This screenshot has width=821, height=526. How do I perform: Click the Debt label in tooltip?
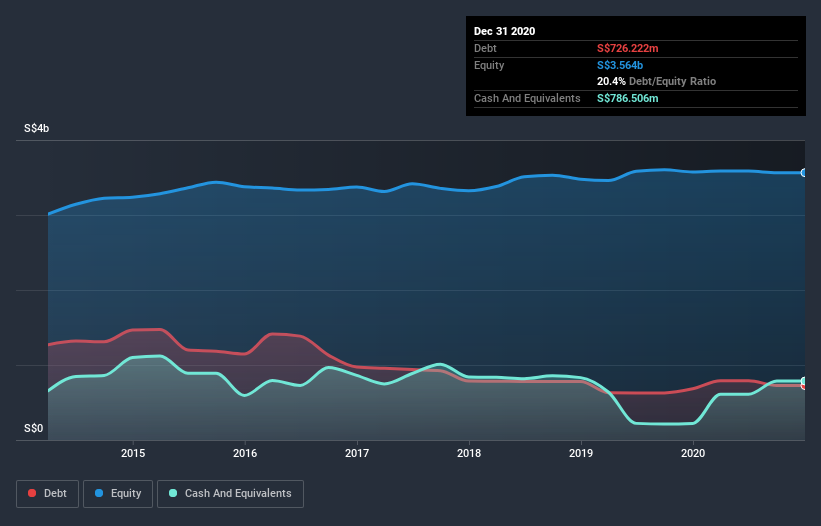coord(485,48)
